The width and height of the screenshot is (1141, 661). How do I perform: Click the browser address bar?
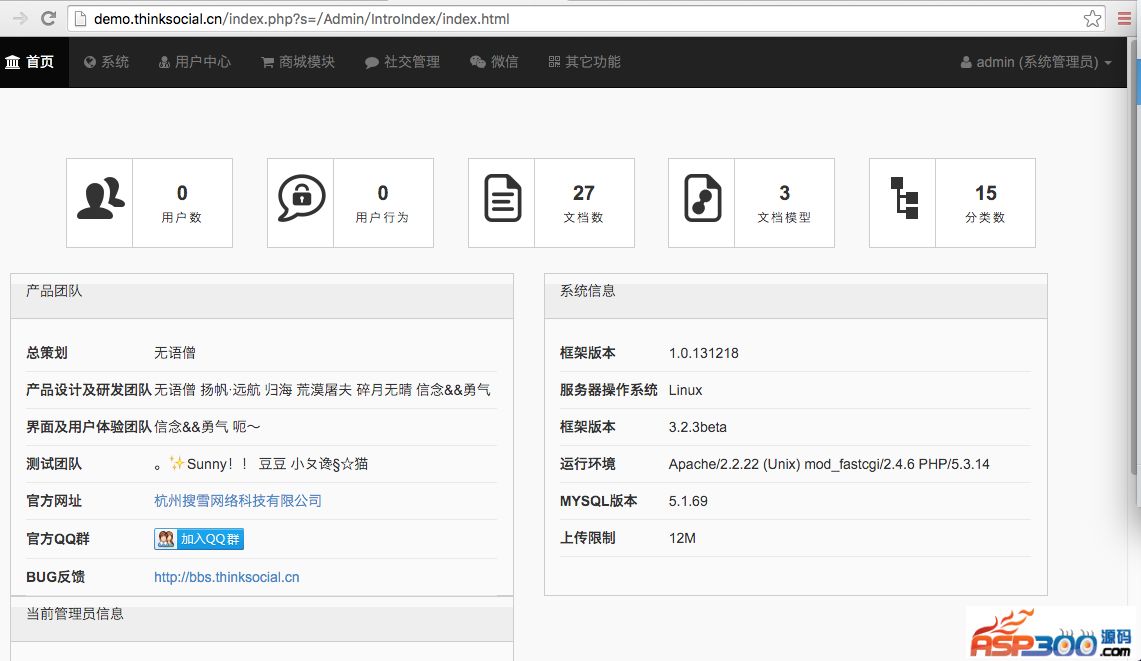coord(580,19)
